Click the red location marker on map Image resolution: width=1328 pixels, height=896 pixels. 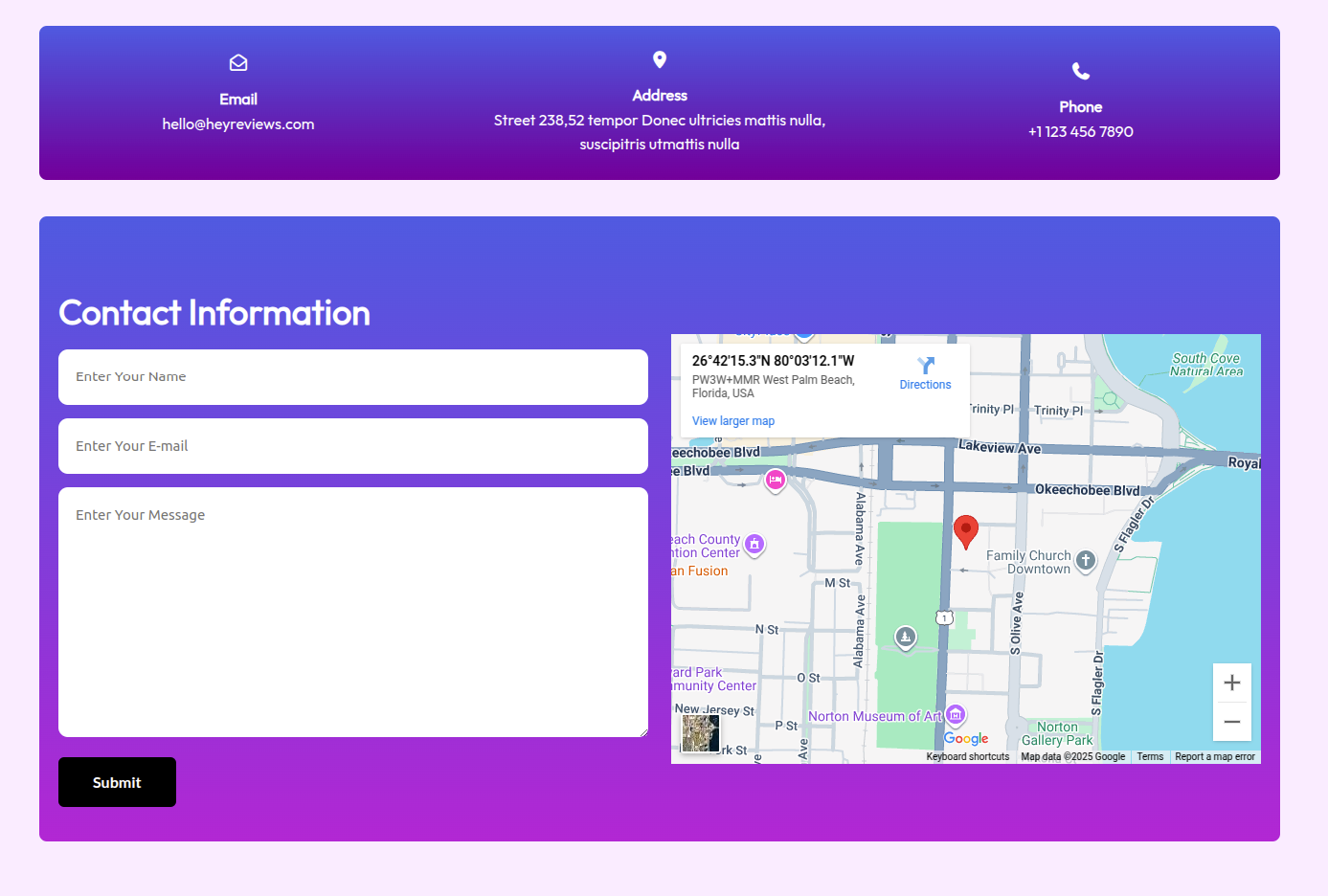pyautogui.click(x=966, y=529)
